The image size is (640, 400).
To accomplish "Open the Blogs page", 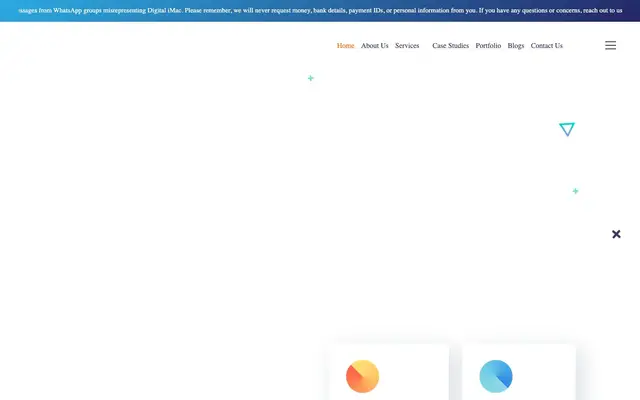I will 516,46.
